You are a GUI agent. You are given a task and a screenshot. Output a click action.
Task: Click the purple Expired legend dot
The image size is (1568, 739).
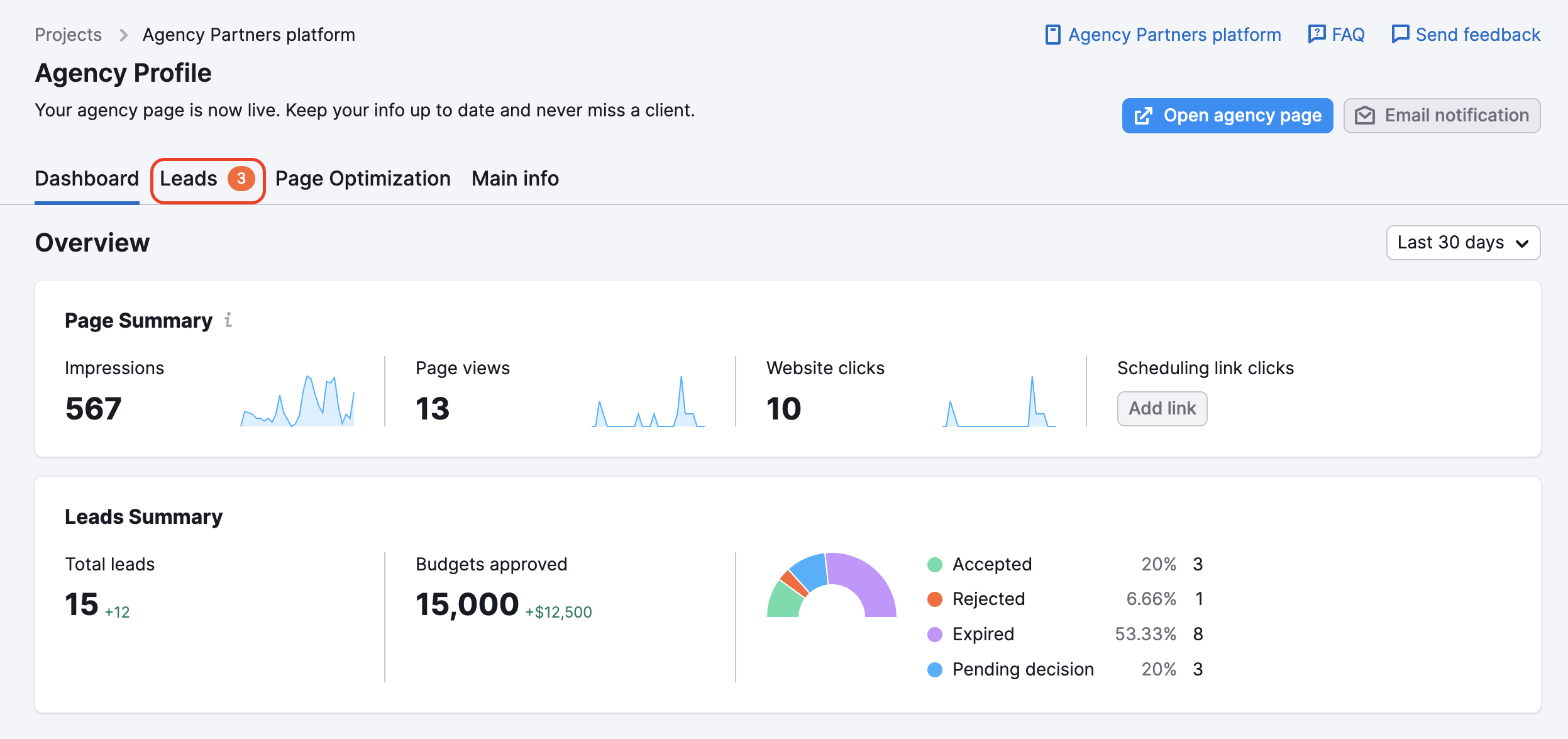[x=935, y=635]
